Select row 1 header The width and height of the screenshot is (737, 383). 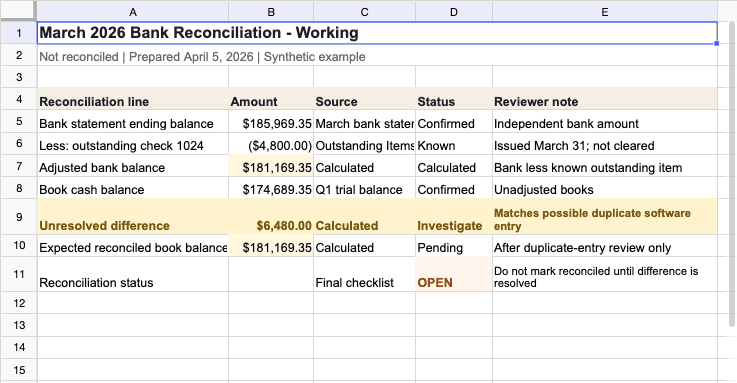click(19, 33)
